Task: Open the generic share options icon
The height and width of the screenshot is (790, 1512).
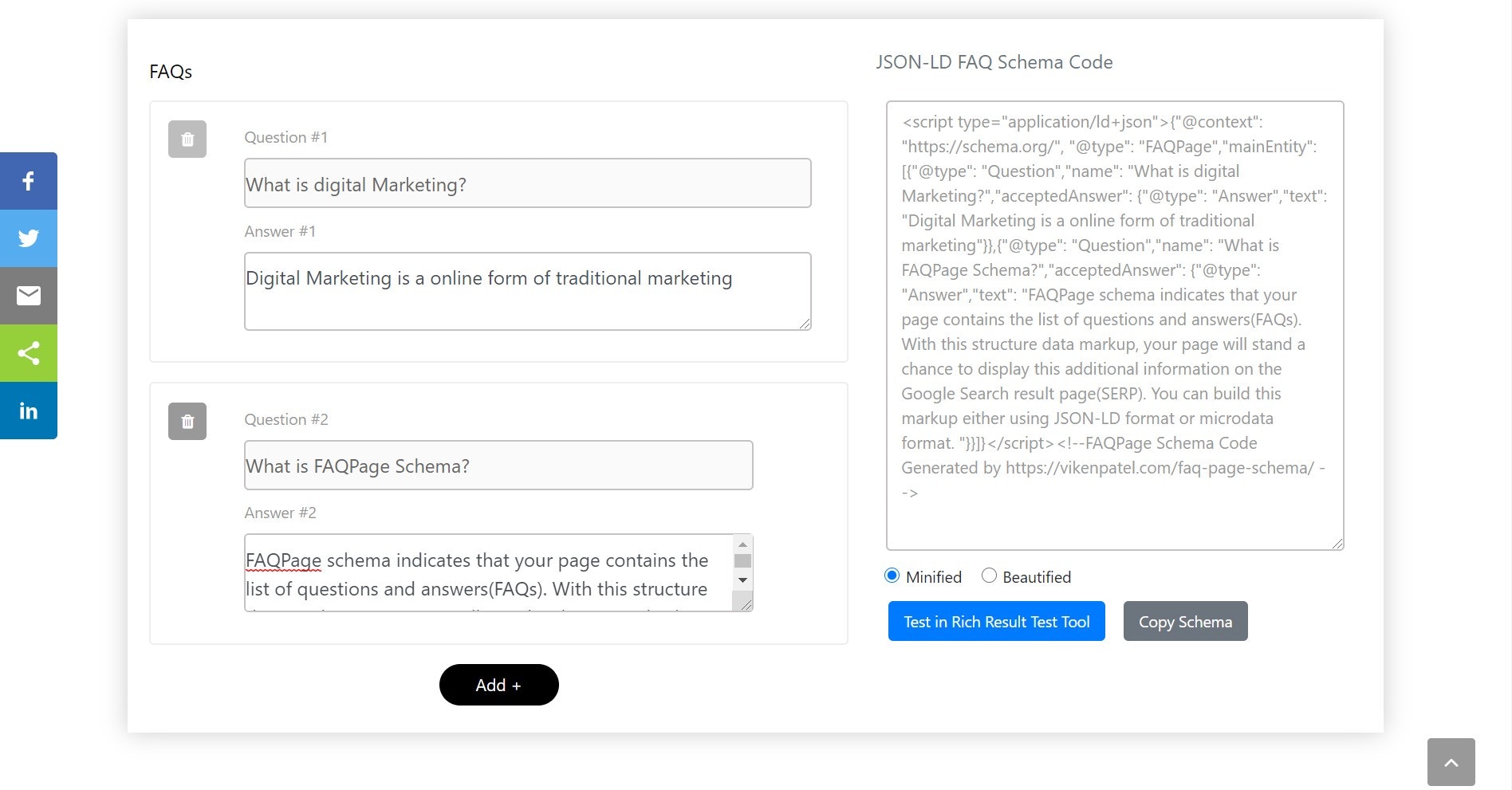Action: 29,353
